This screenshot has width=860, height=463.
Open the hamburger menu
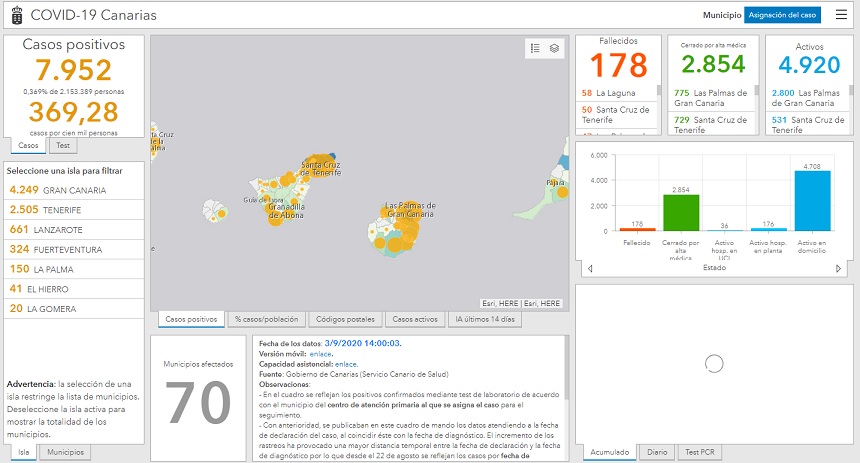[840, 15]
